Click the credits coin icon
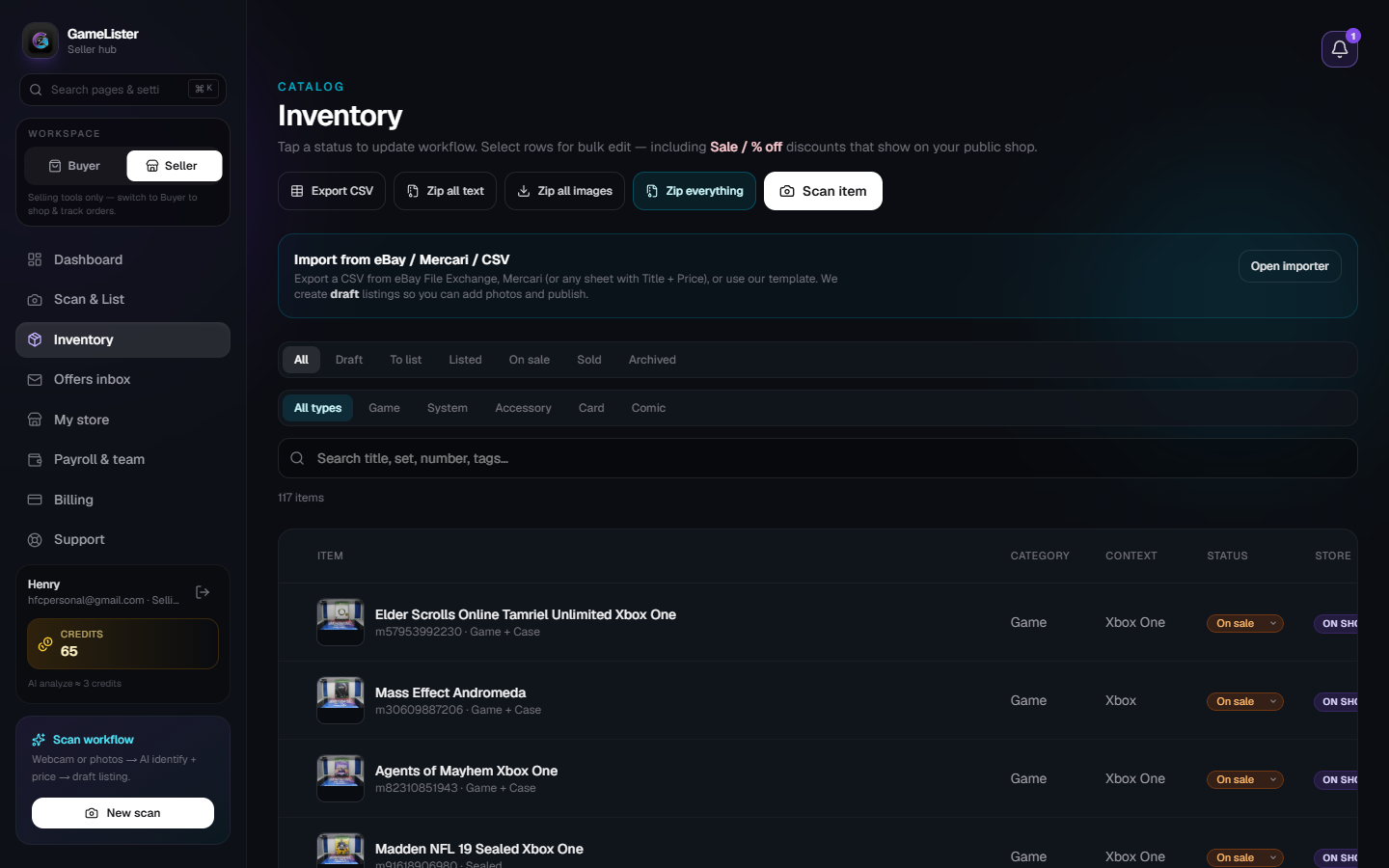The width and height of the screenshot is (1389, 868). click(x=45, y=643)
